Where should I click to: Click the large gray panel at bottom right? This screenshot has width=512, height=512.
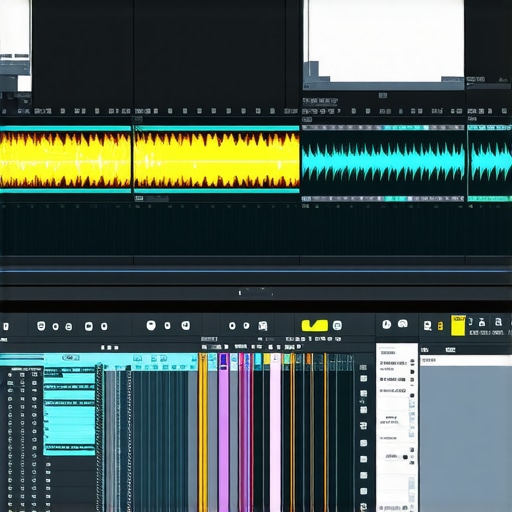coord(466,438)
